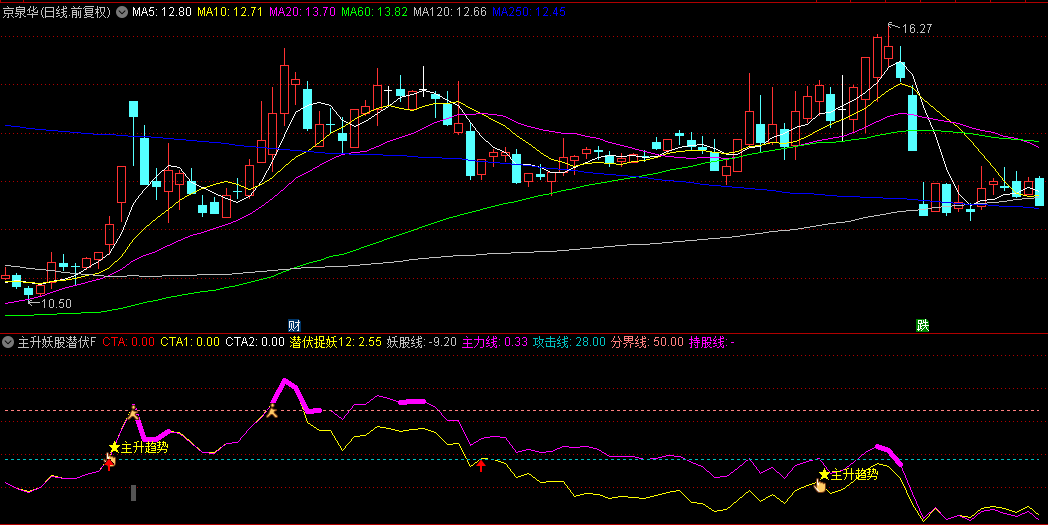Select the 京泉华(日线.前复权) chart title

pyautogui.click(x=57, y=12)
